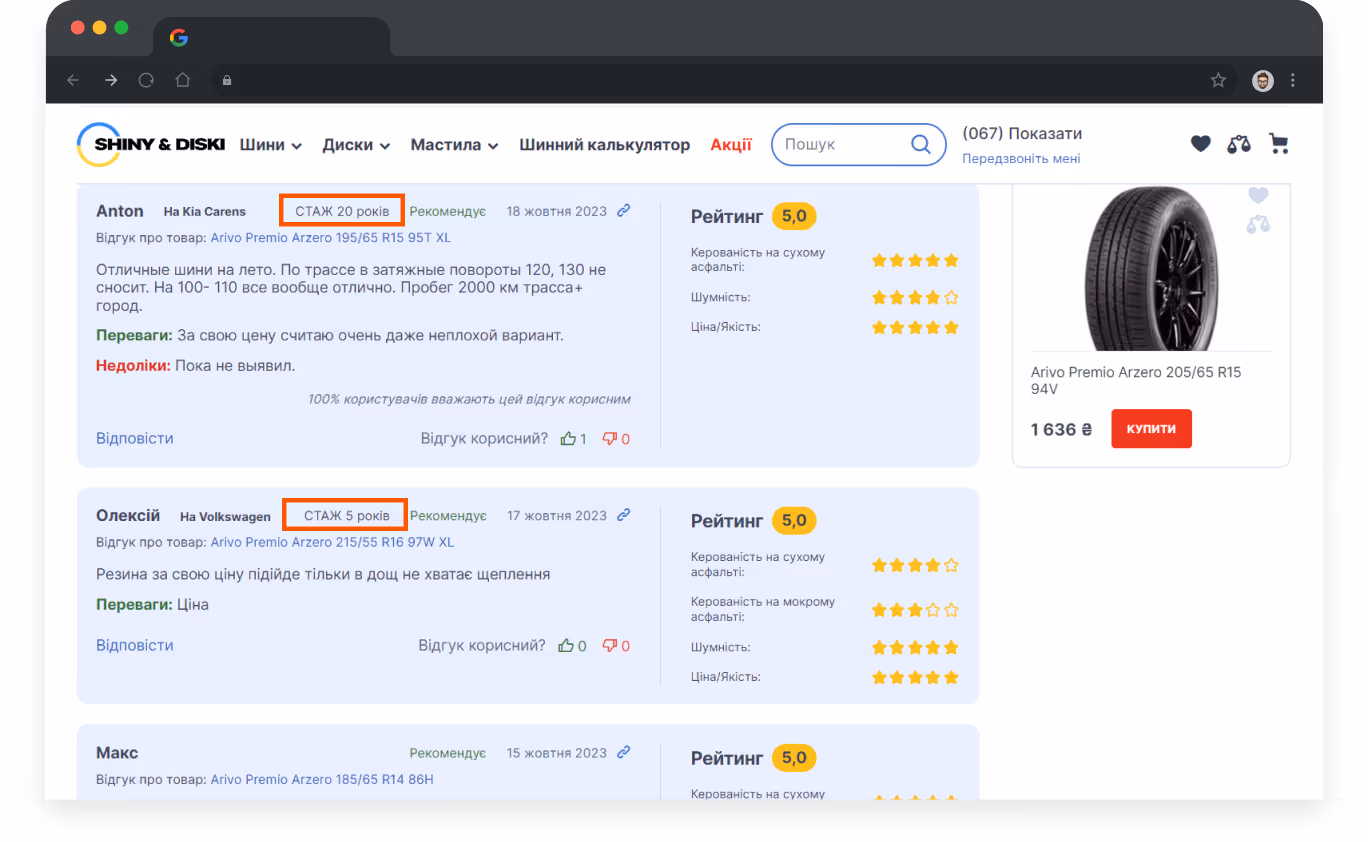Click the СТАЖ 5 років badge
This screenshot has height=842, width=1368.
343,516
